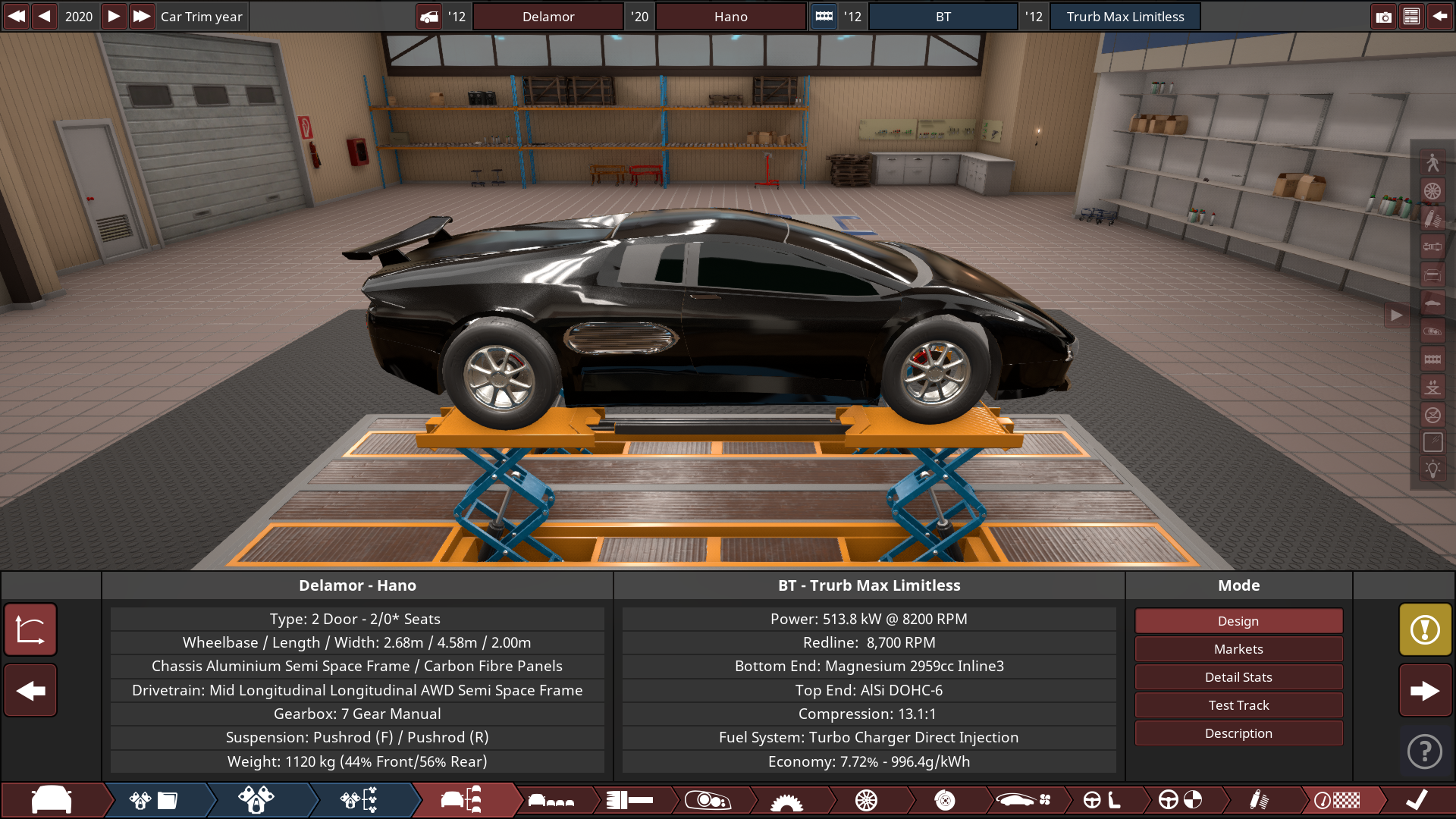The height and width of the screenshot is (819, 1456).
Task: Open the engine family tab with folder icon
Action: (154, 800)
